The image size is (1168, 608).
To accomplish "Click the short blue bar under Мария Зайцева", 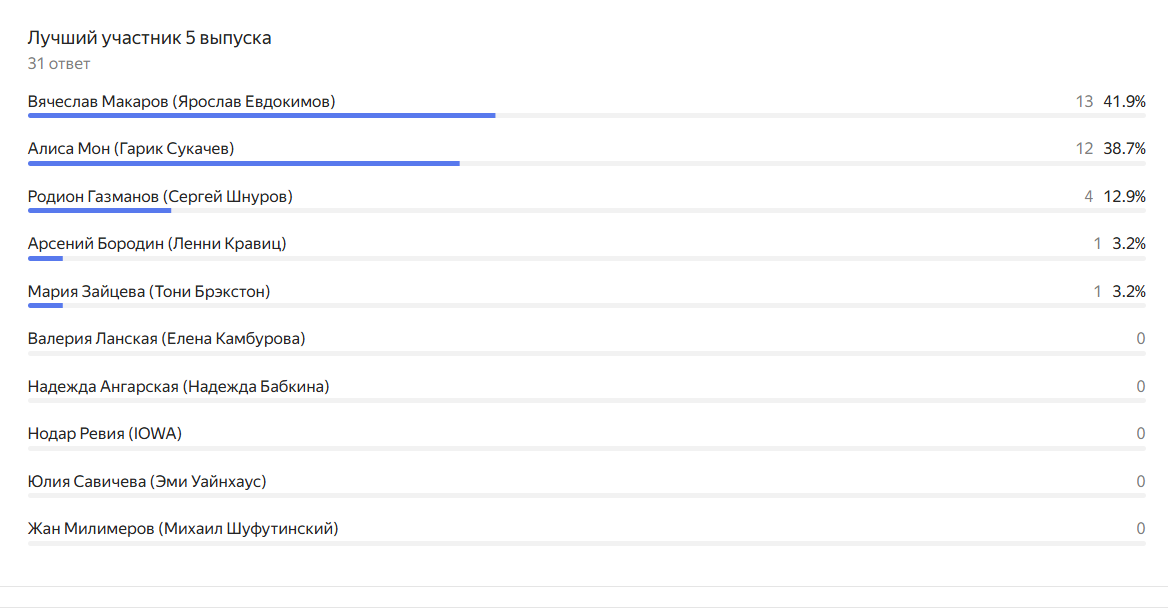I will point(45,305).
